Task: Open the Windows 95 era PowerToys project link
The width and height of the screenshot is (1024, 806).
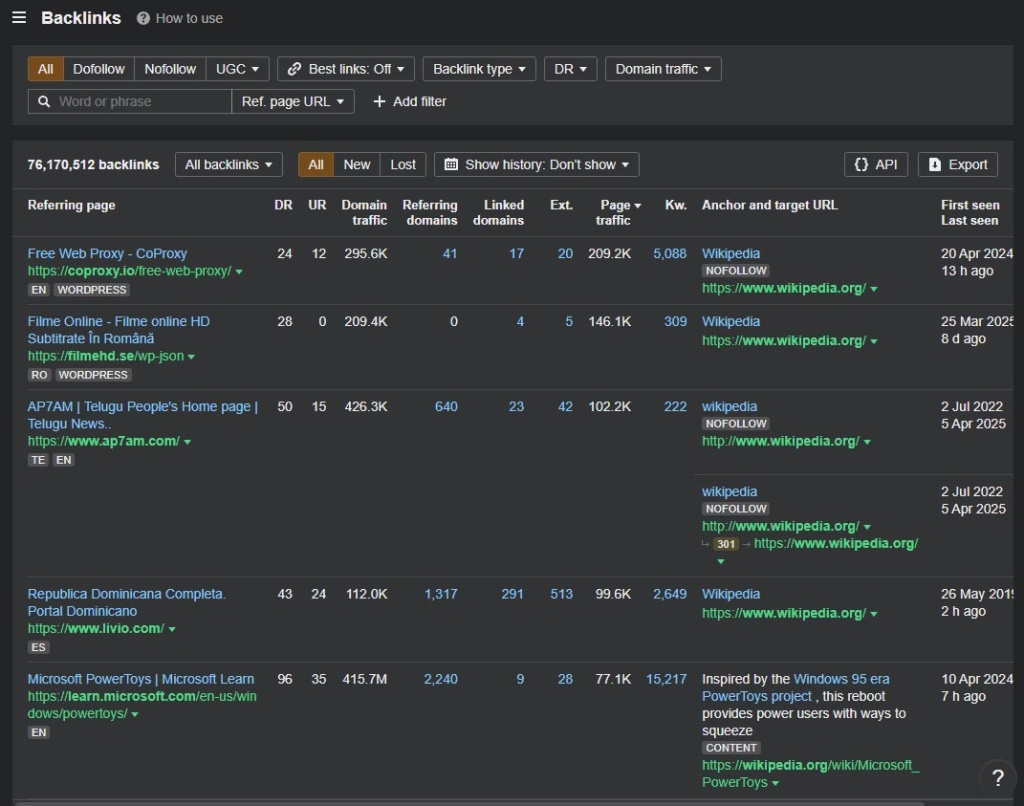Action: (795, 688)
